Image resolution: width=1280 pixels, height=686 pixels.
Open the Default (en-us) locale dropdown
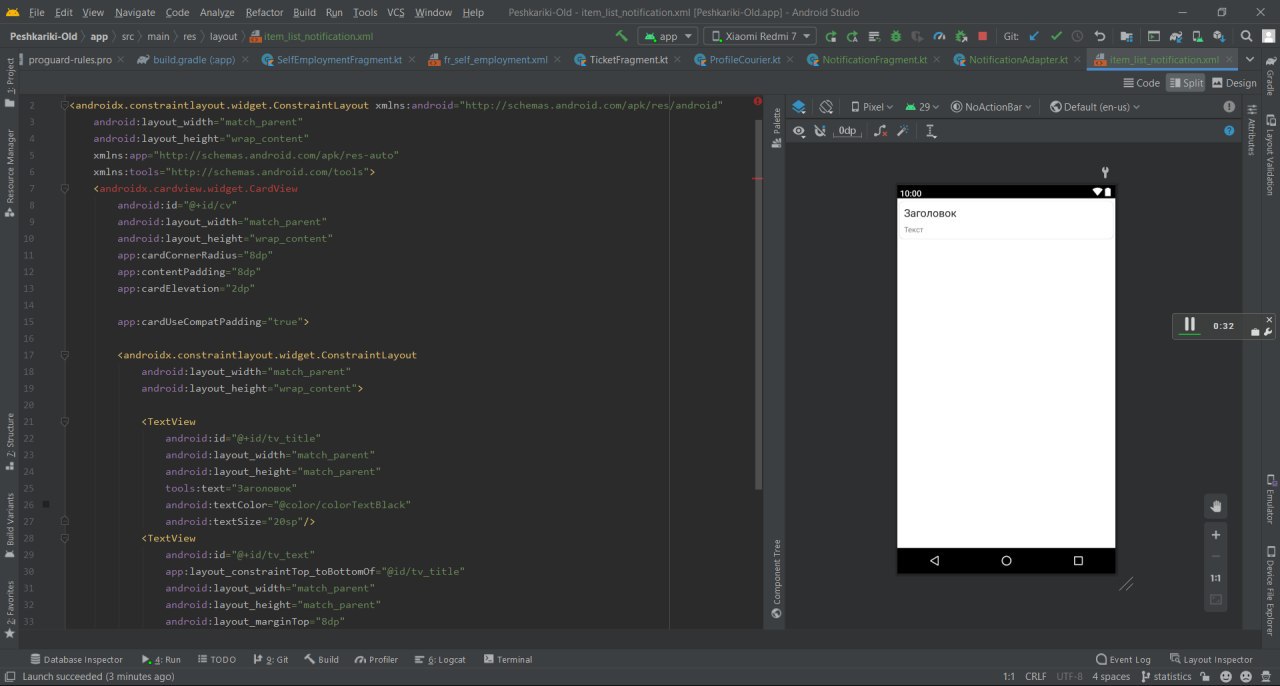(1094, 107)
